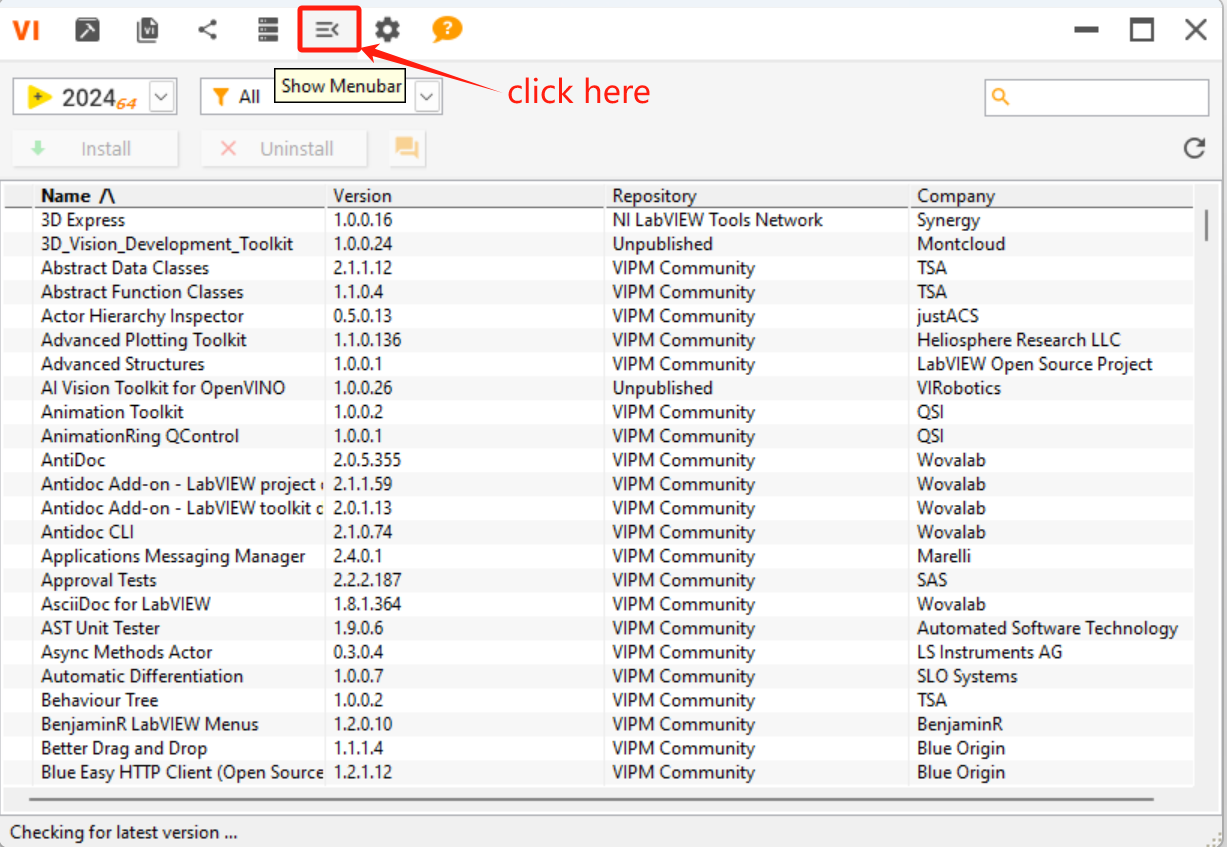The height and width of the screenshot is (847, 1227).
Task: Click in the package search field
Action: tap(1108, 97)
